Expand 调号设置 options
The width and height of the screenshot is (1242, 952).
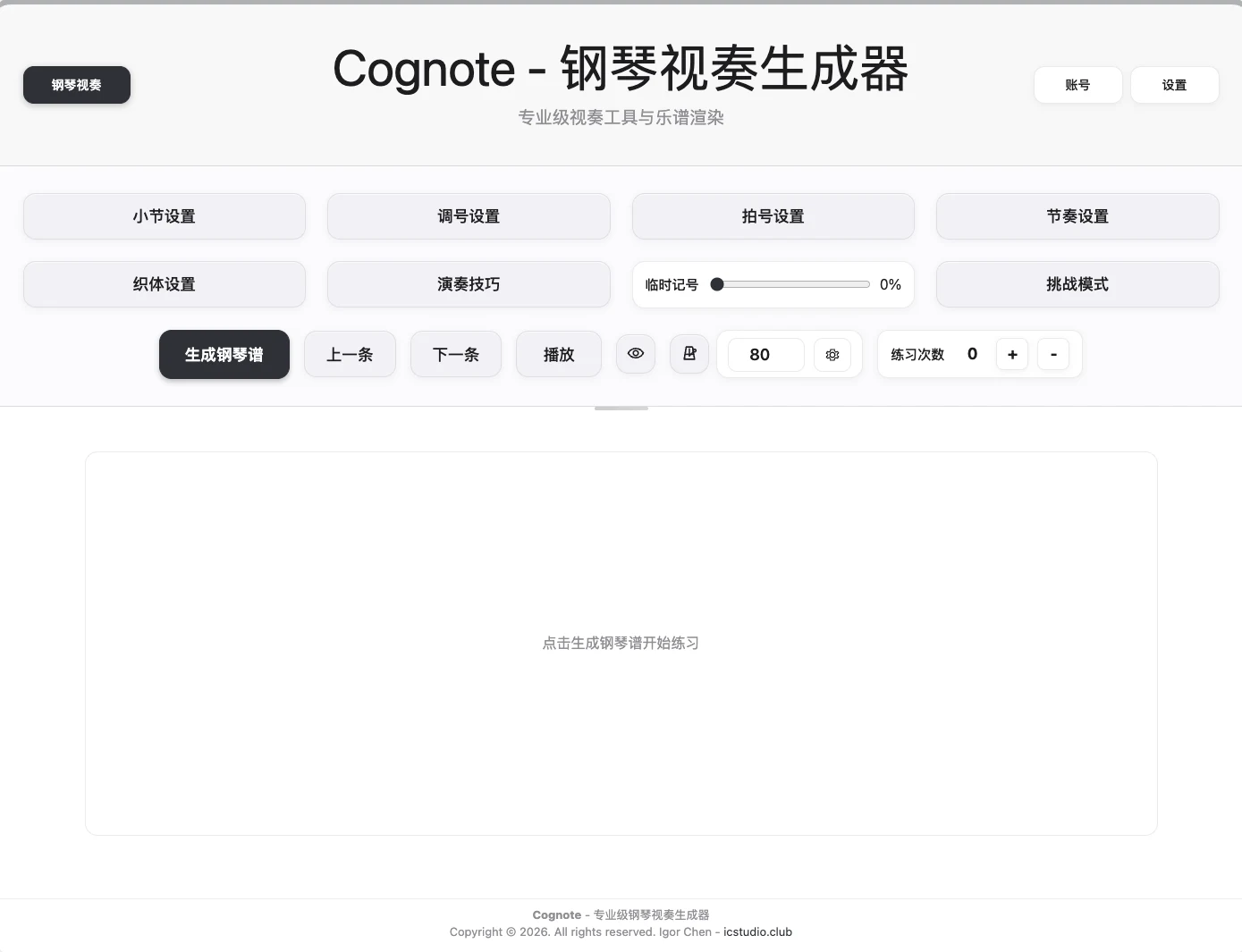click(469, 216)
